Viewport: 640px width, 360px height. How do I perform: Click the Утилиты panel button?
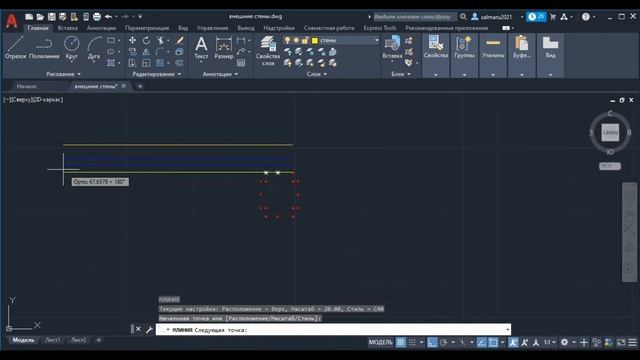click(493, 48)
